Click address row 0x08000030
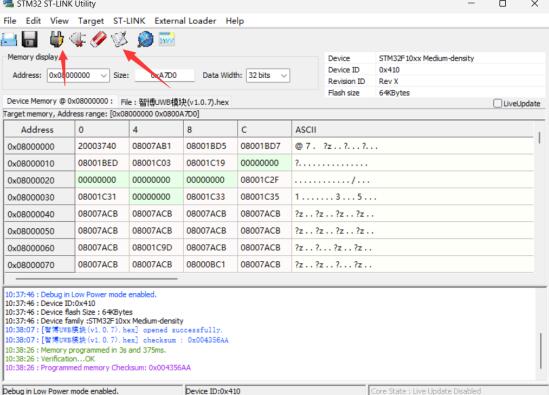 coord(39,197)
